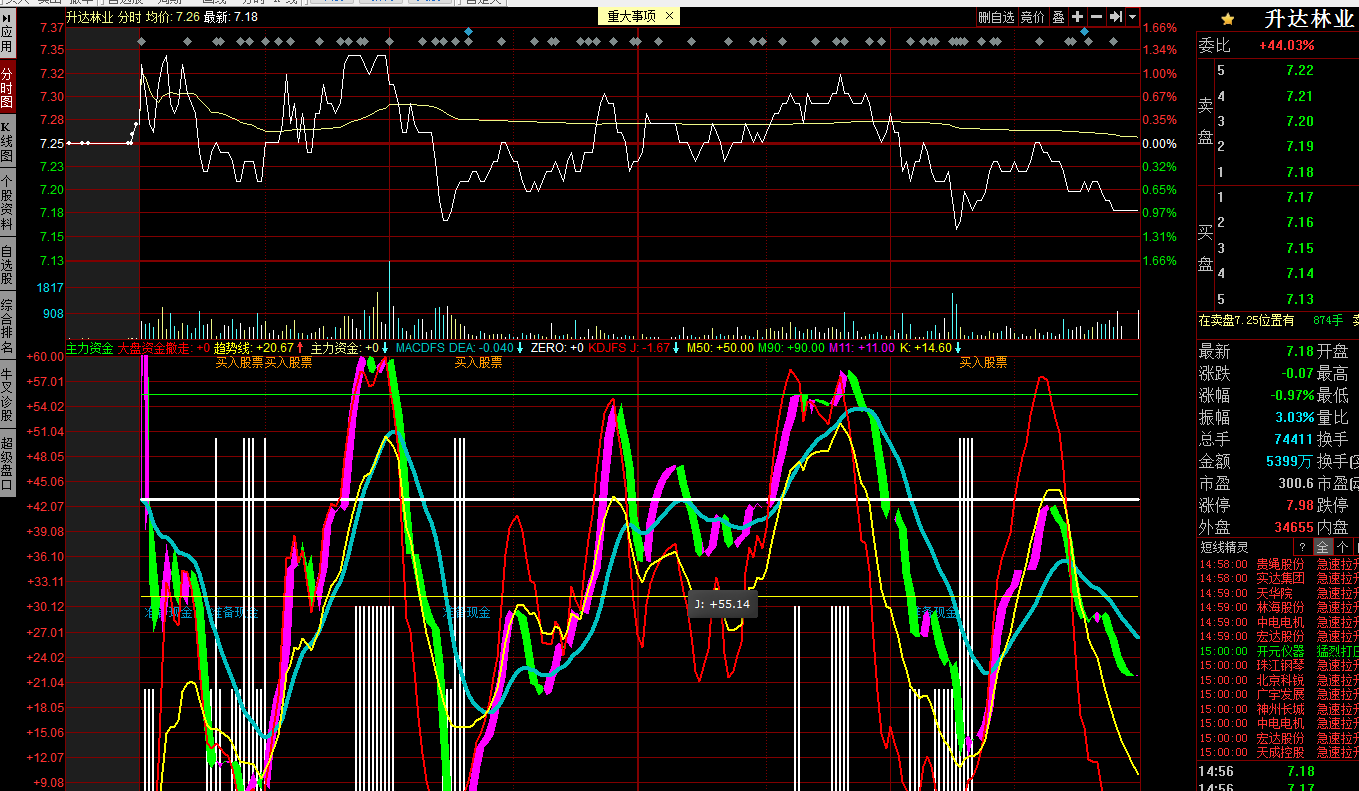Click the 主力资金 orange indicator name
The width and height of the screenshot is (1359, 791).
(x=90, y=348)
